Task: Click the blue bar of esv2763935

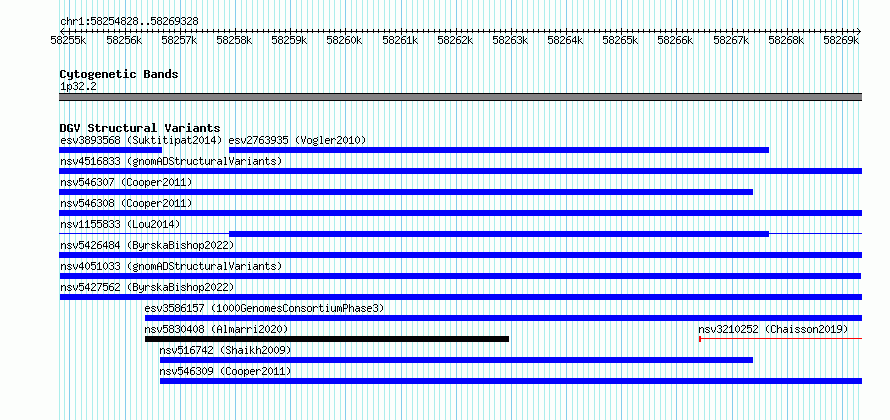Action: pyautogui.click(x=499, y=150)
